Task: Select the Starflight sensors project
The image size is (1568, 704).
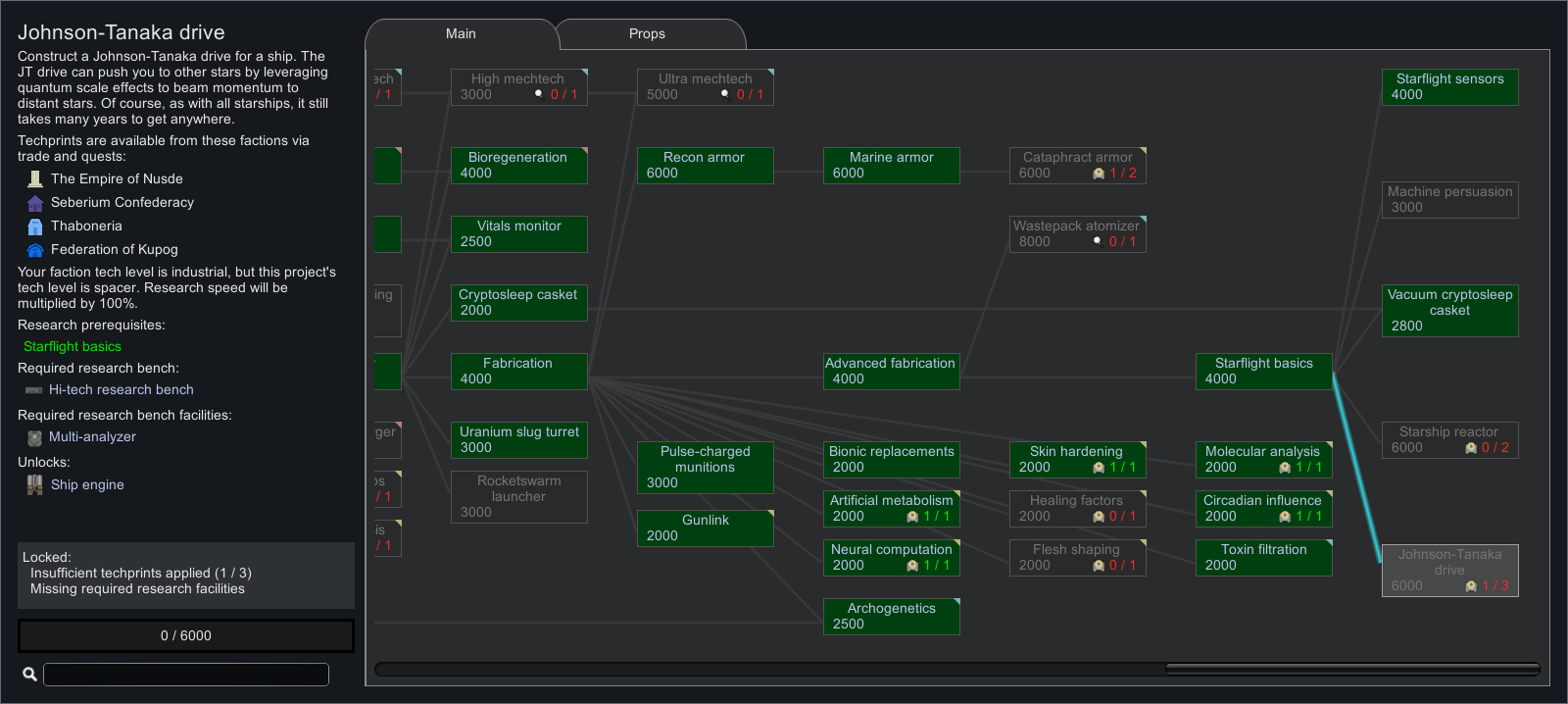Action: click(x=1450, y=87)
